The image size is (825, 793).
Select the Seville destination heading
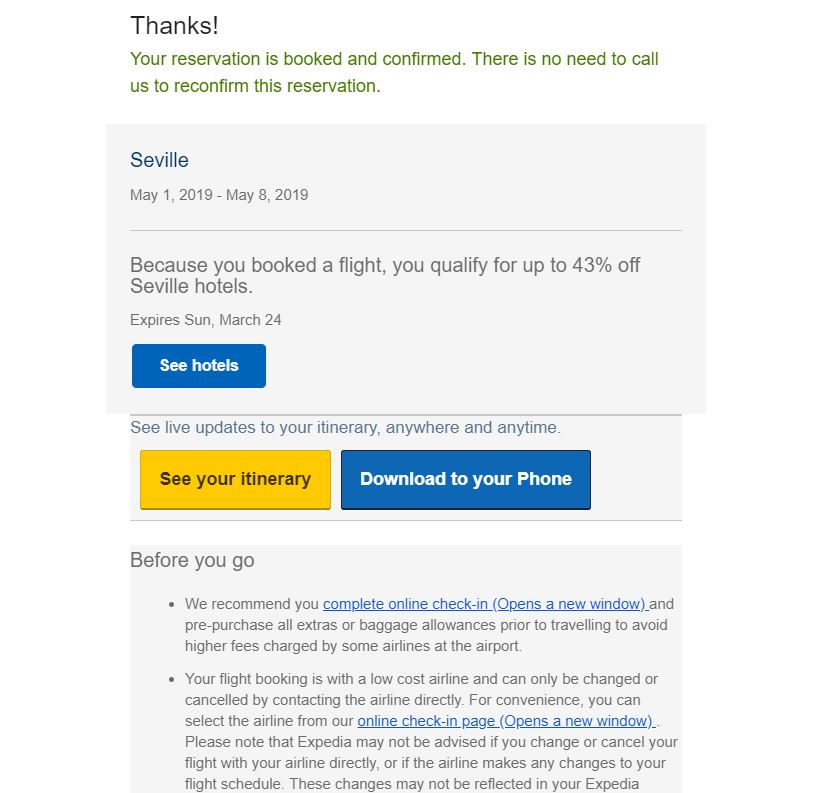159,160
